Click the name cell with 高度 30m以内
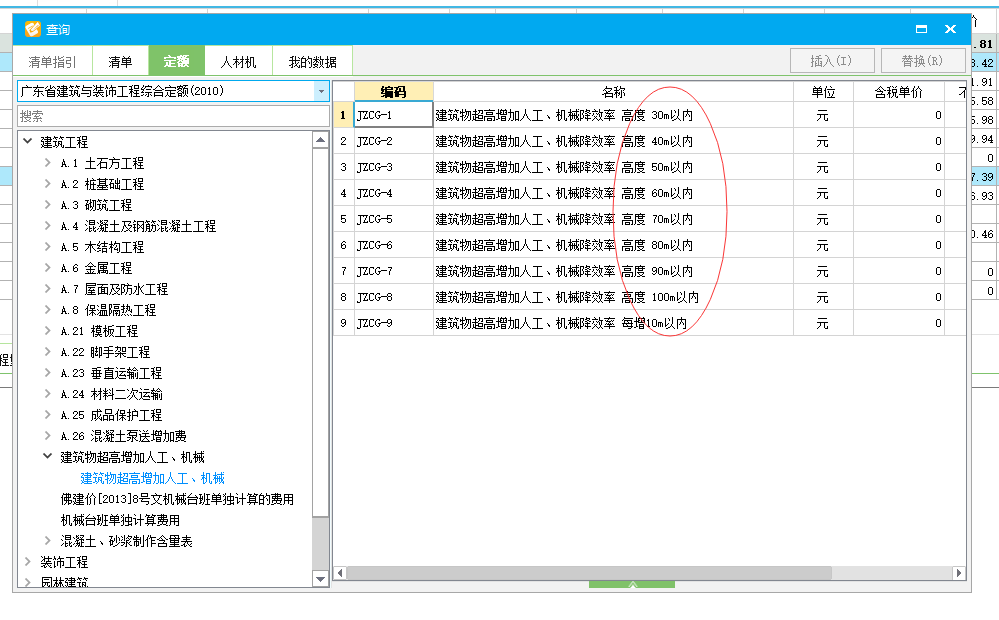This screenshot has height=620, width=999. (x=613, y=115)
